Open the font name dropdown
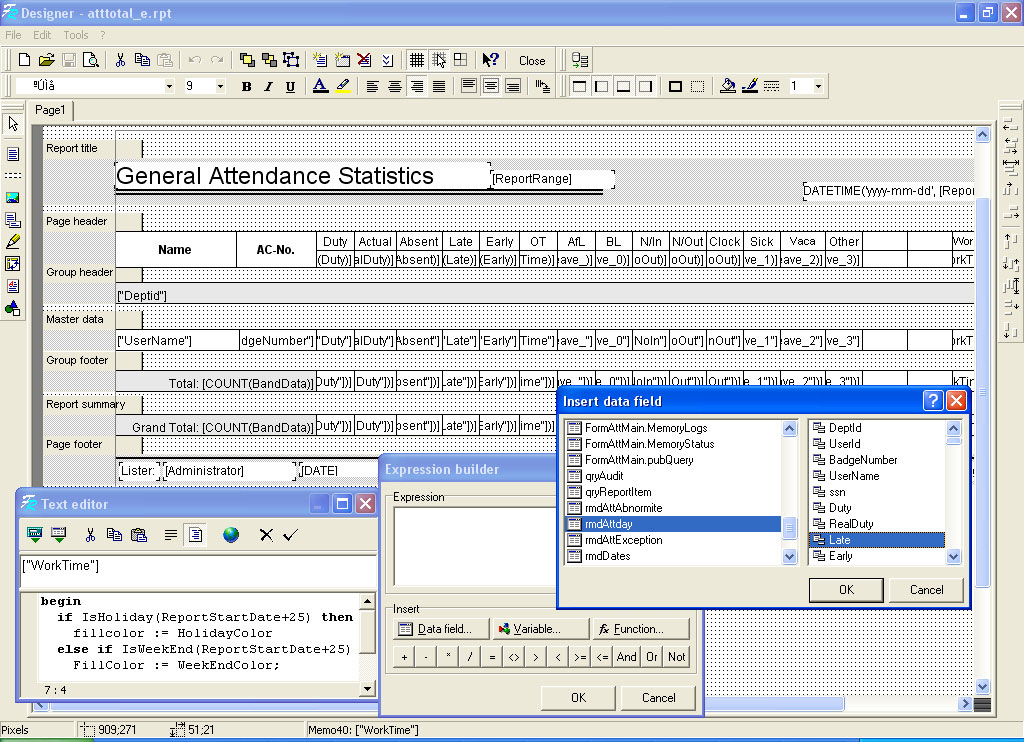Screen dimensions: 1024x742 click(169, 87)
